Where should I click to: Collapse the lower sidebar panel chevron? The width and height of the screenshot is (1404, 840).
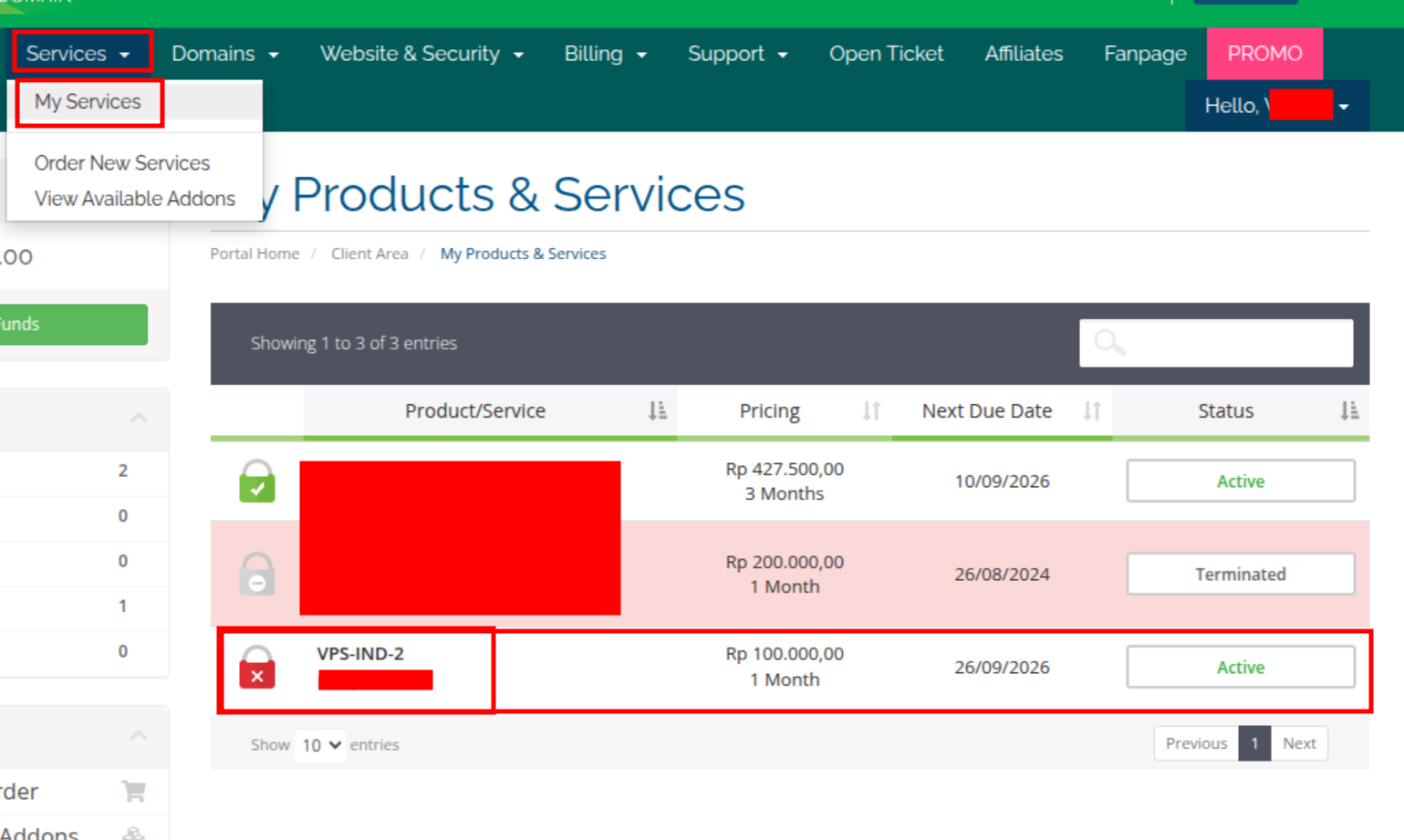click(x=139, y=735)
